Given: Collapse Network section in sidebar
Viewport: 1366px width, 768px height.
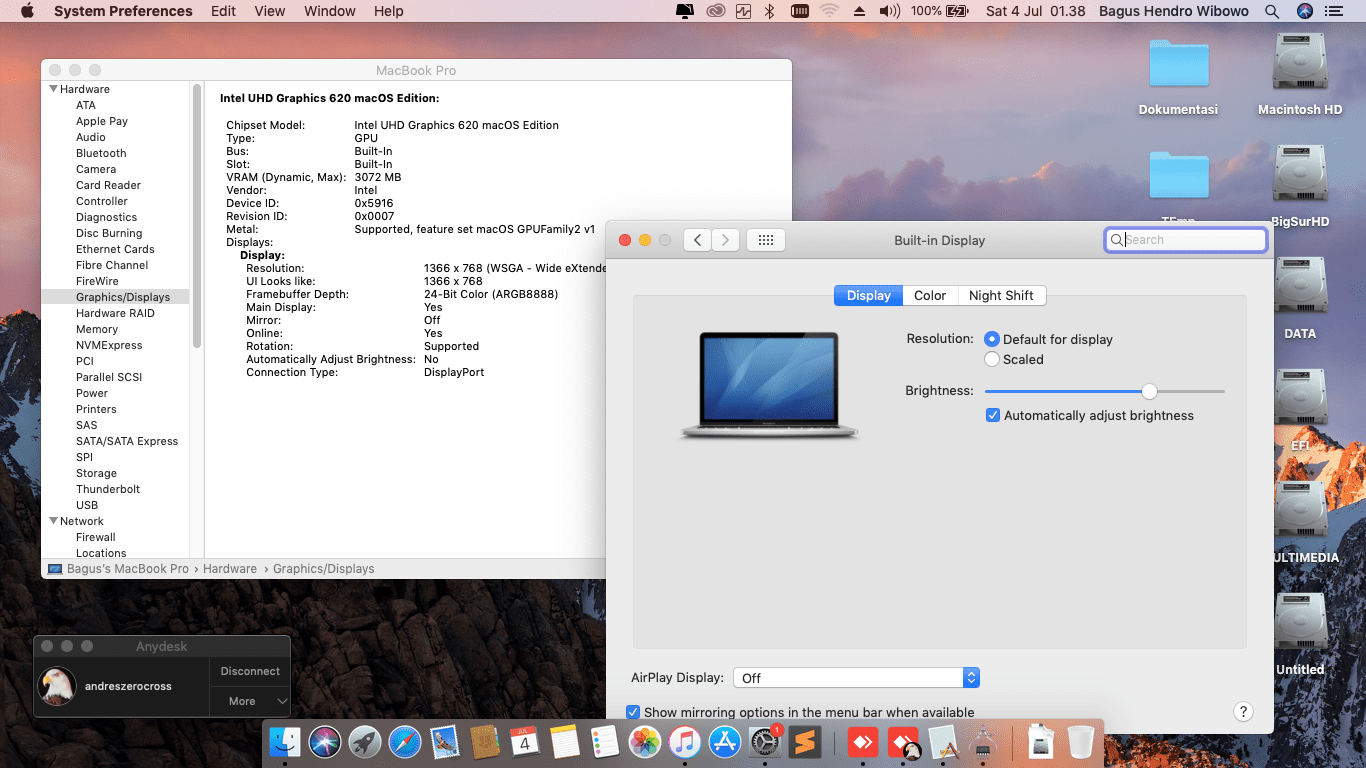Looking at the screenshot, I should 54,521.
